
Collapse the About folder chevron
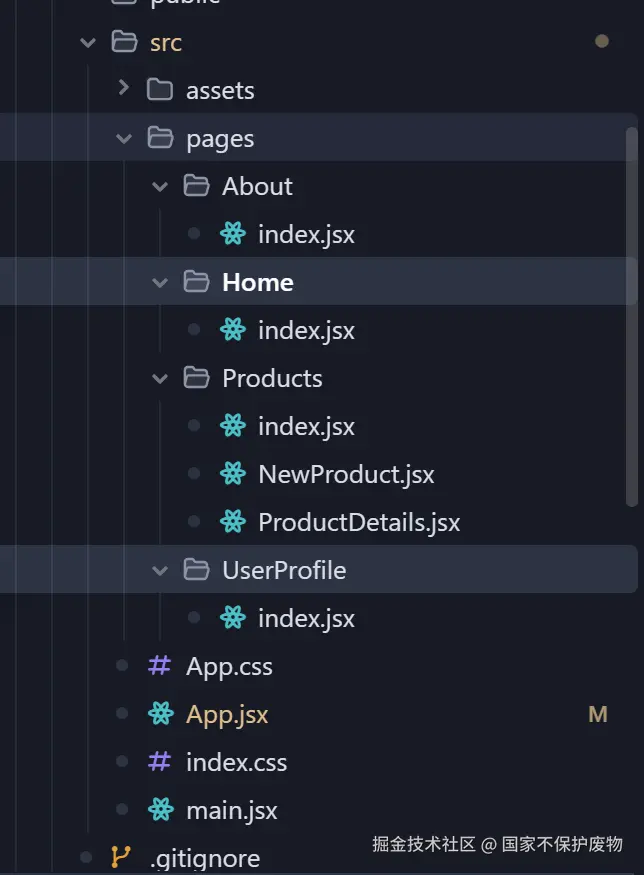click(x=160, y=186)
